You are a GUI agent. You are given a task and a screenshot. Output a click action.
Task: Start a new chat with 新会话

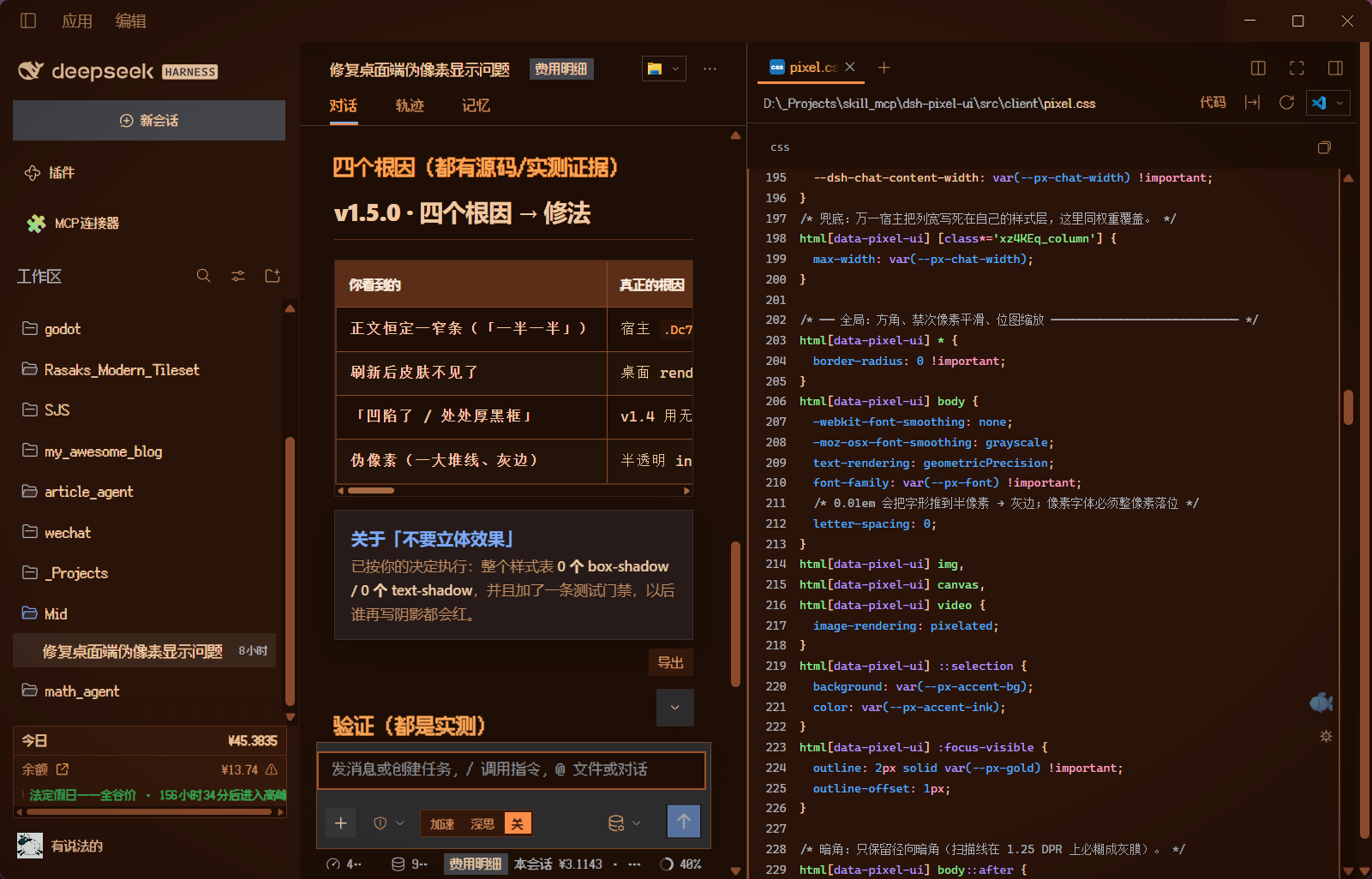coord(149,121)
